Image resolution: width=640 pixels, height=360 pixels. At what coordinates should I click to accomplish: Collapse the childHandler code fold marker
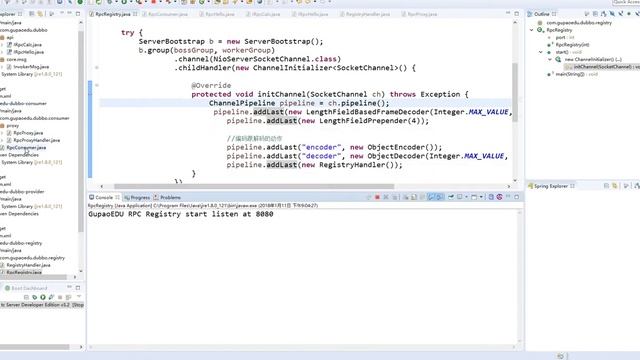97,68
